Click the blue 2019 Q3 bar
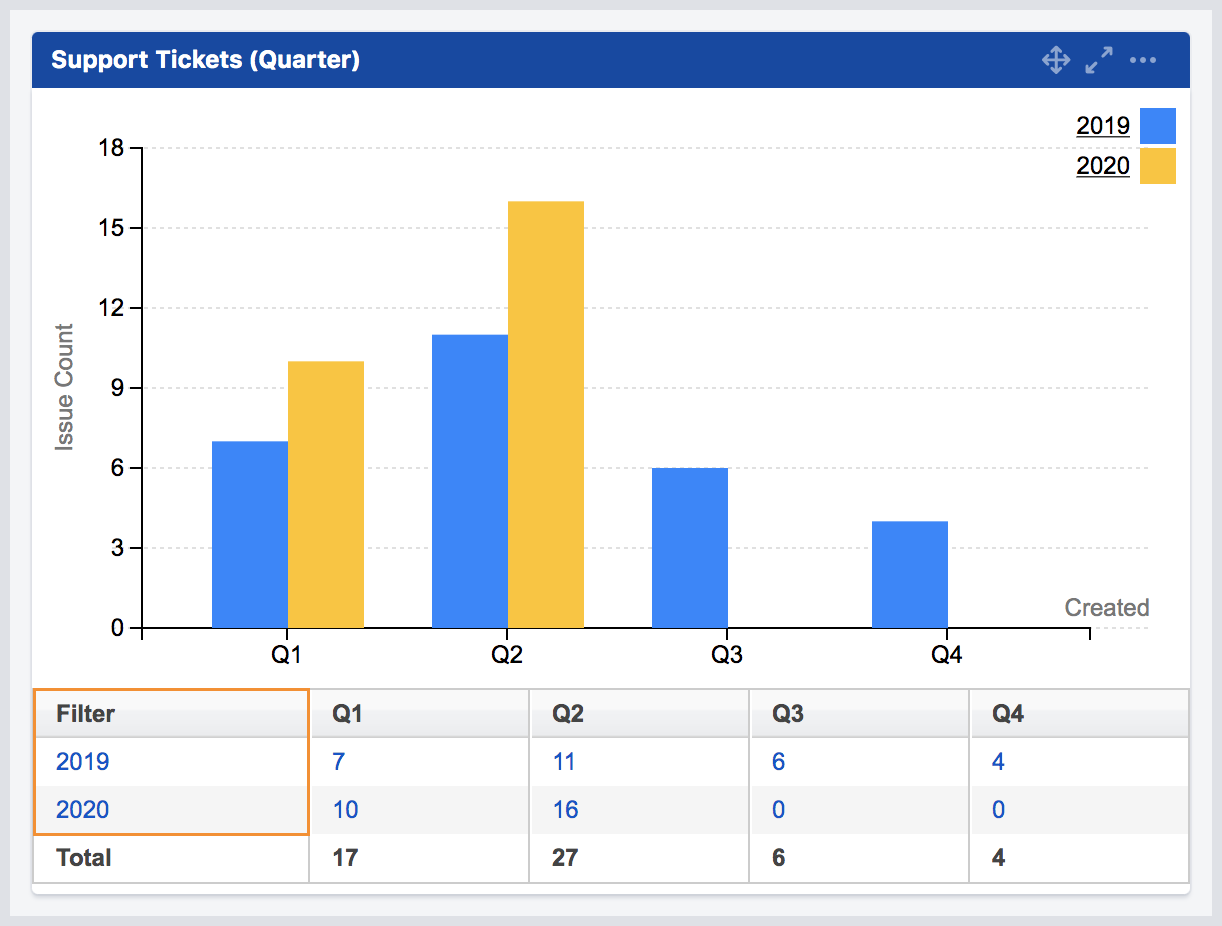Viewport: 1222px width, 926px height. click(x=690, y=548)
